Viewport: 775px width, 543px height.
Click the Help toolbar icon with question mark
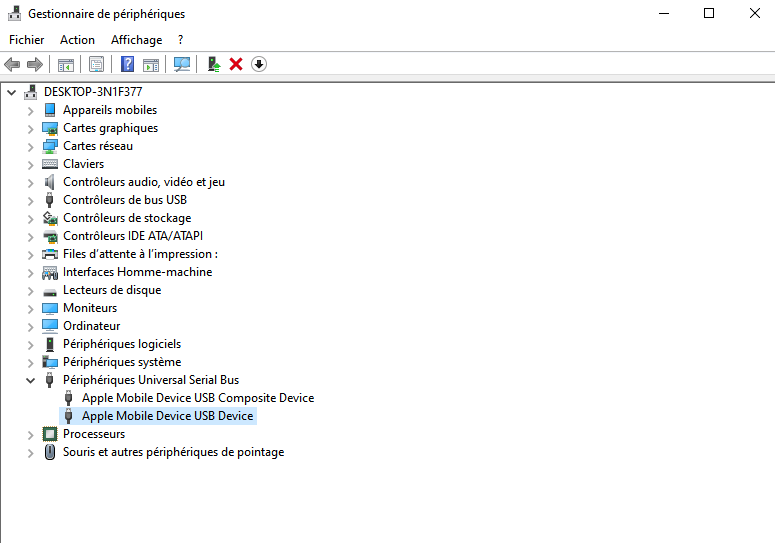tap(127, 64)
